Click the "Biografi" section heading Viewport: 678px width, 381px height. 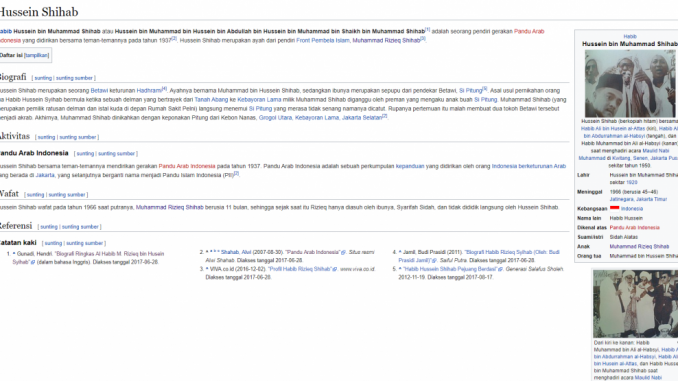pyautogui.click(x=13, y=77)
